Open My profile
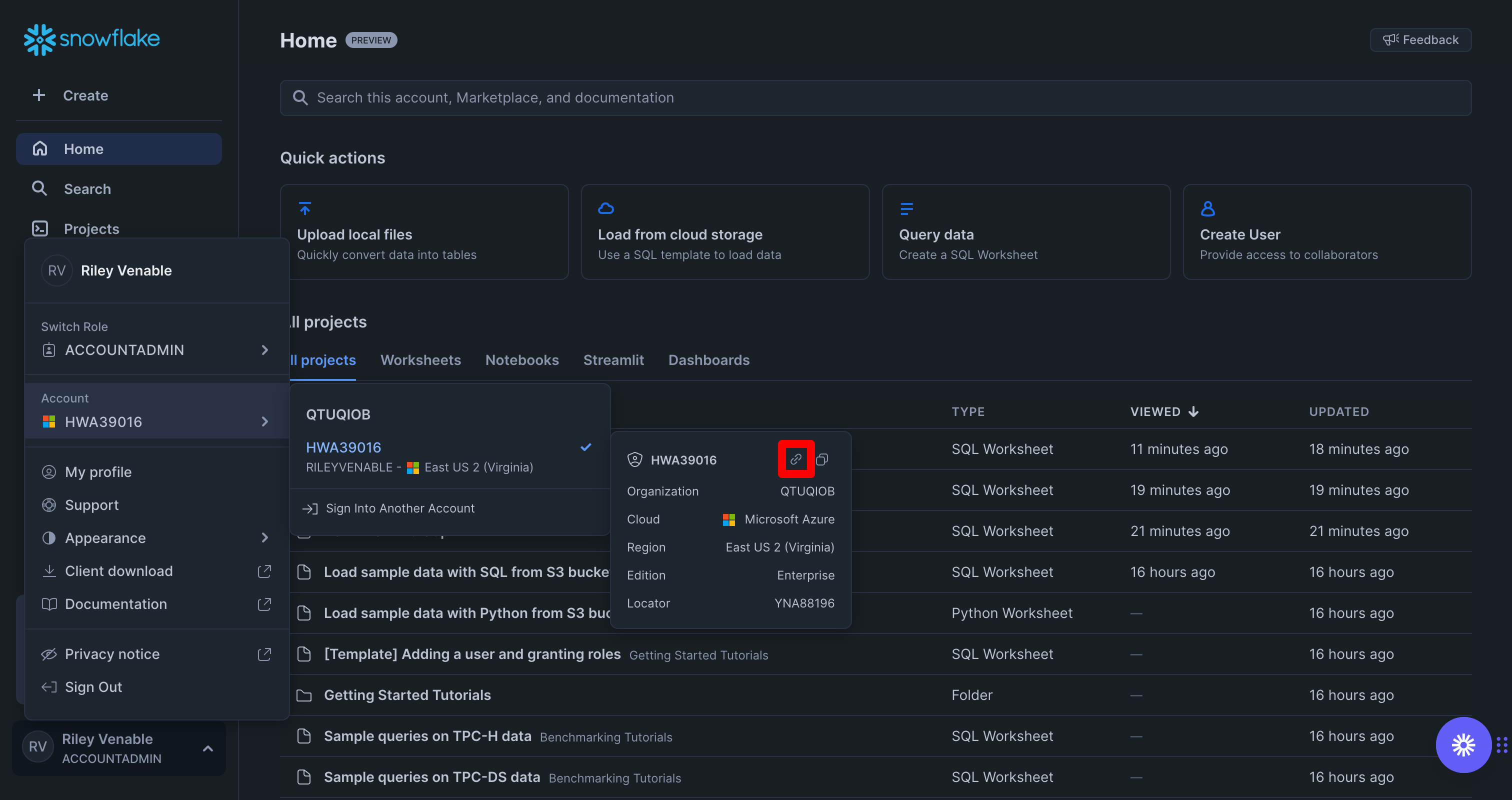This screenshot has height=800, width=1512. tap(156, 472)
